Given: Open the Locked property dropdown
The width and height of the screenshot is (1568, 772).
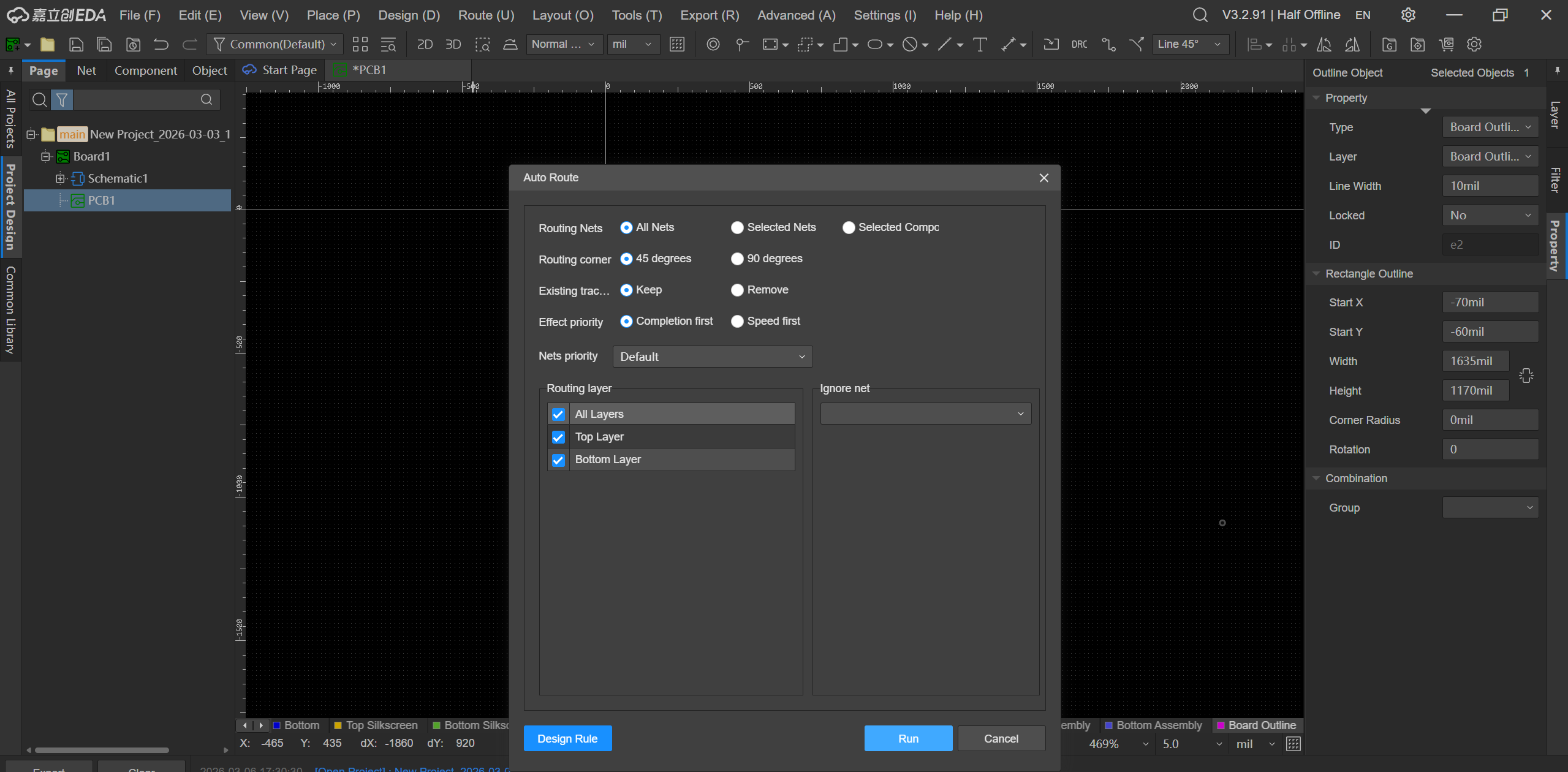Looking at the screenshot, I should click(1490, 215).
